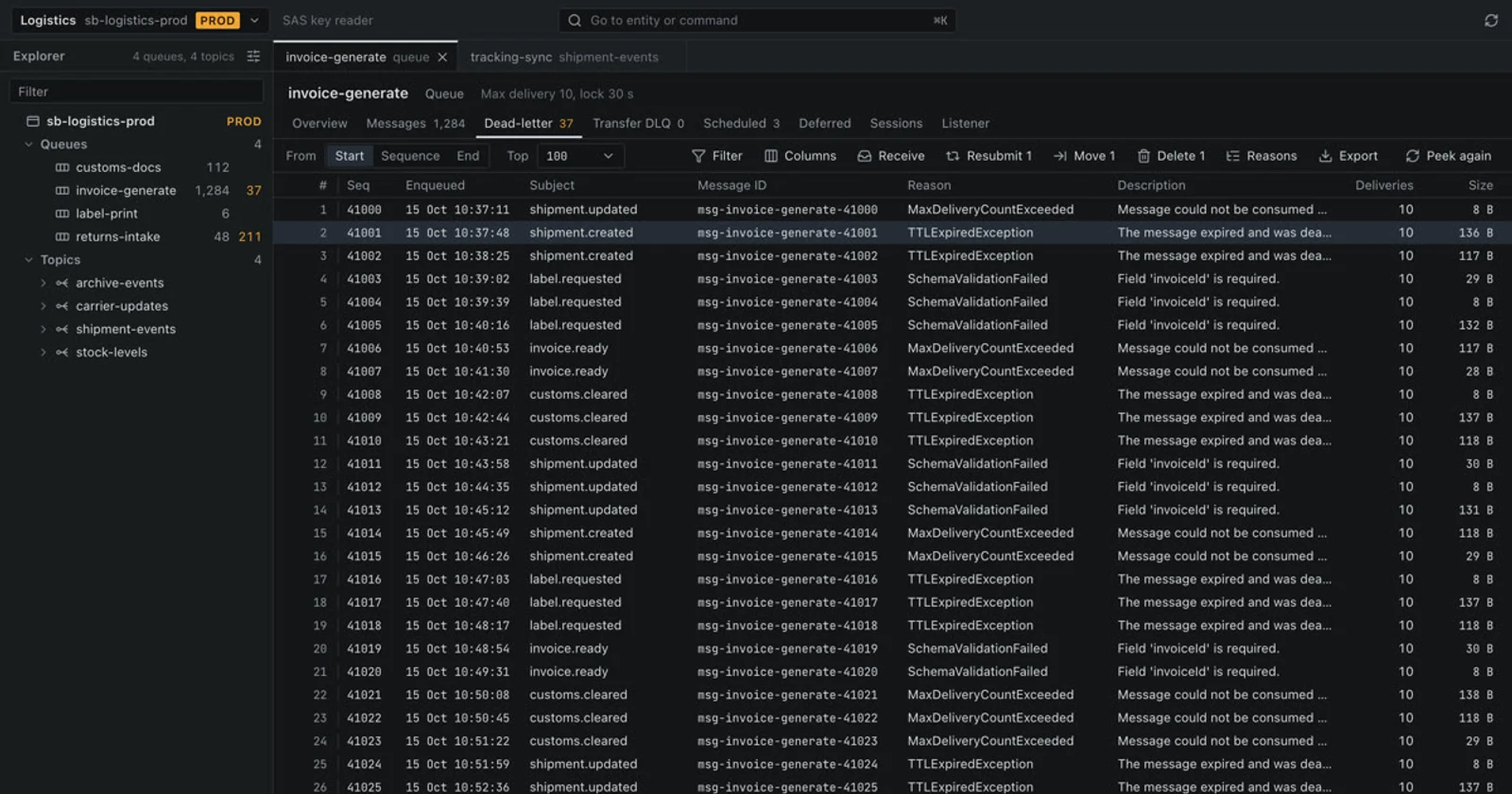The width and height of the screenshot is (1512, 794).
Task: Click message ID msg-invoice-generate-41019
Action: coord(787,648)
